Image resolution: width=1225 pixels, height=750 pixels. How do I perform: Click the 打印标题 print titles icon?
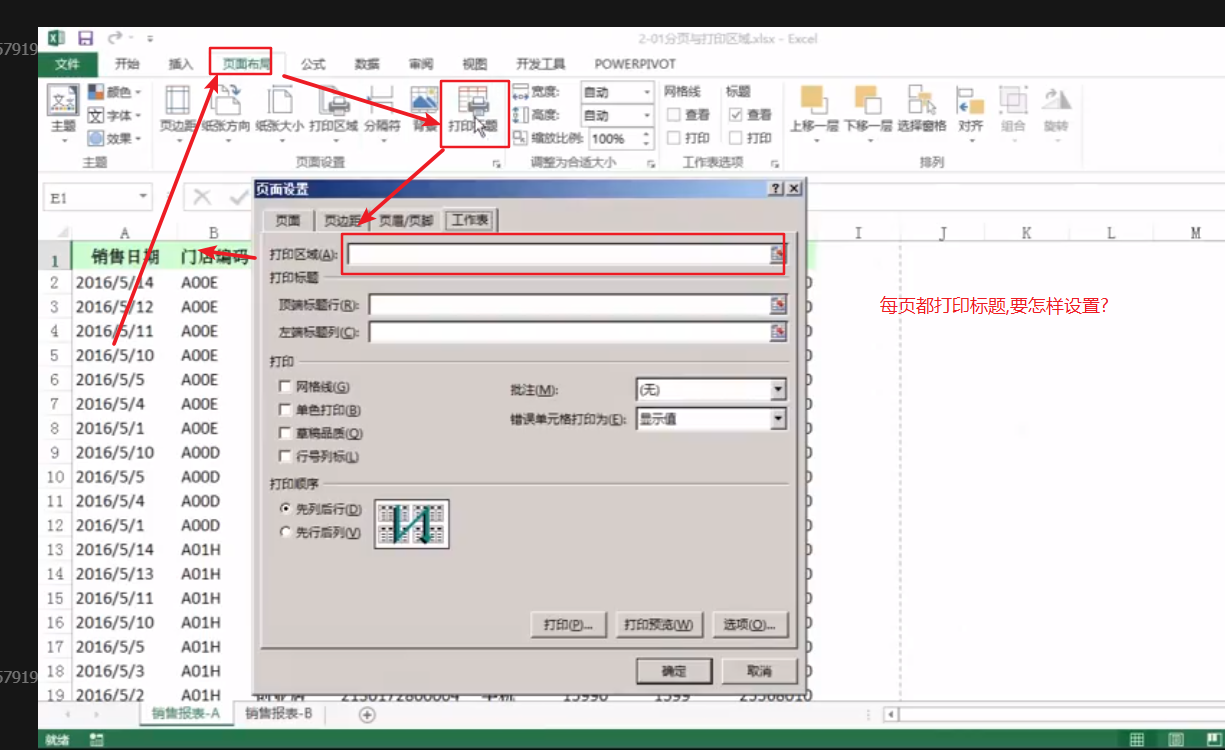click(472, 101)
